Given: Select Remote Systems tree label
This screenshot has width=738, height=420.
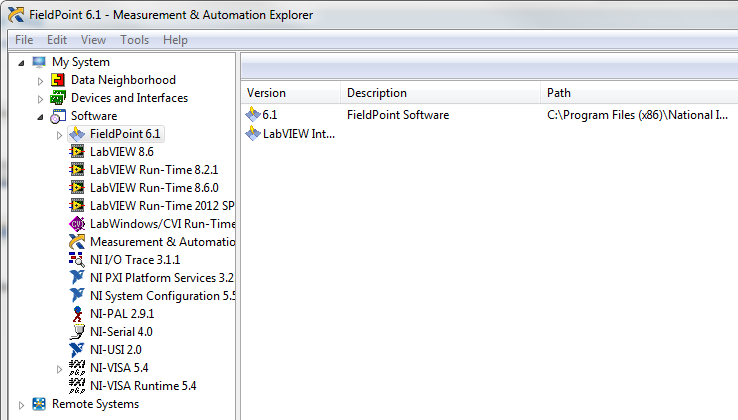Looking at the screenshot, I should coord(96,404).
